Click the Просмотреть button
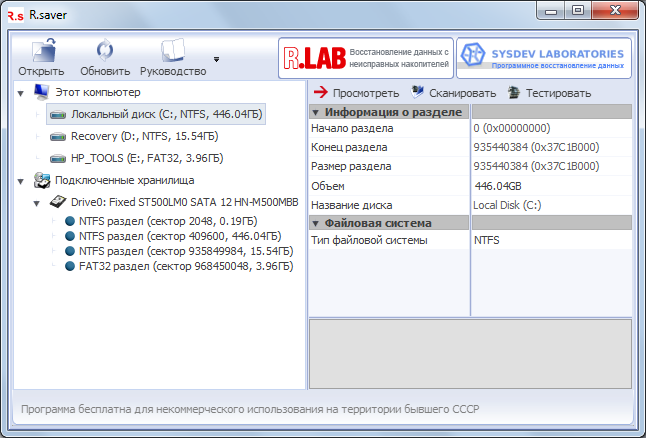The image size is (646, 438). (x=356, y=93)
